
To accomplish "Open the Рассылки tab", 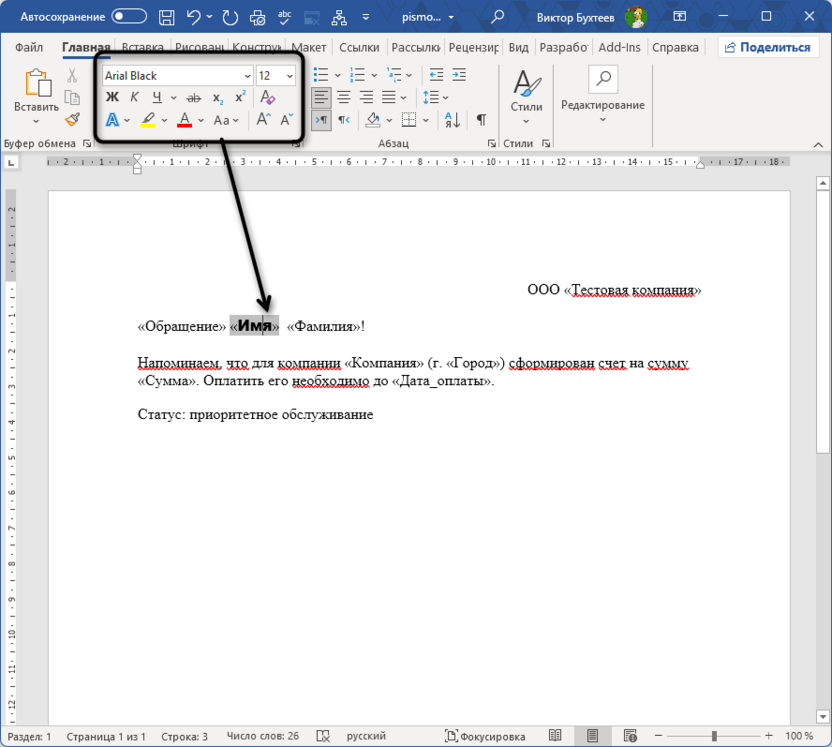I will [416, 47].
